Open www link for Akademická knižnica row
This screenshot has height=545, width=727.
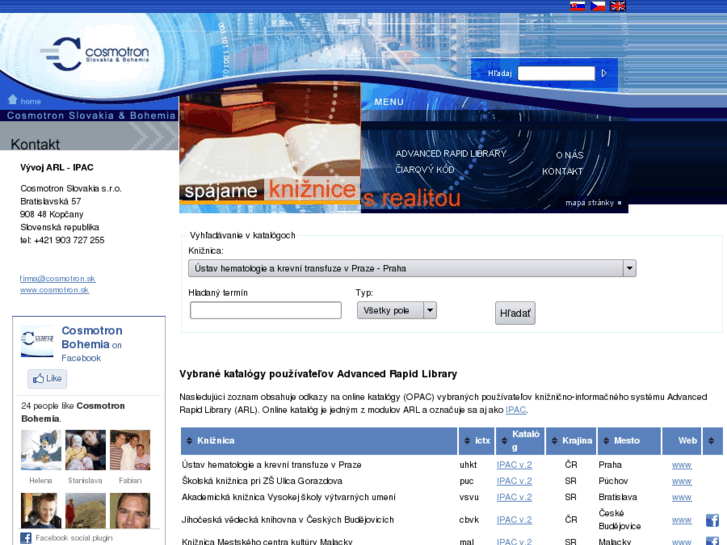click(682, 497)
